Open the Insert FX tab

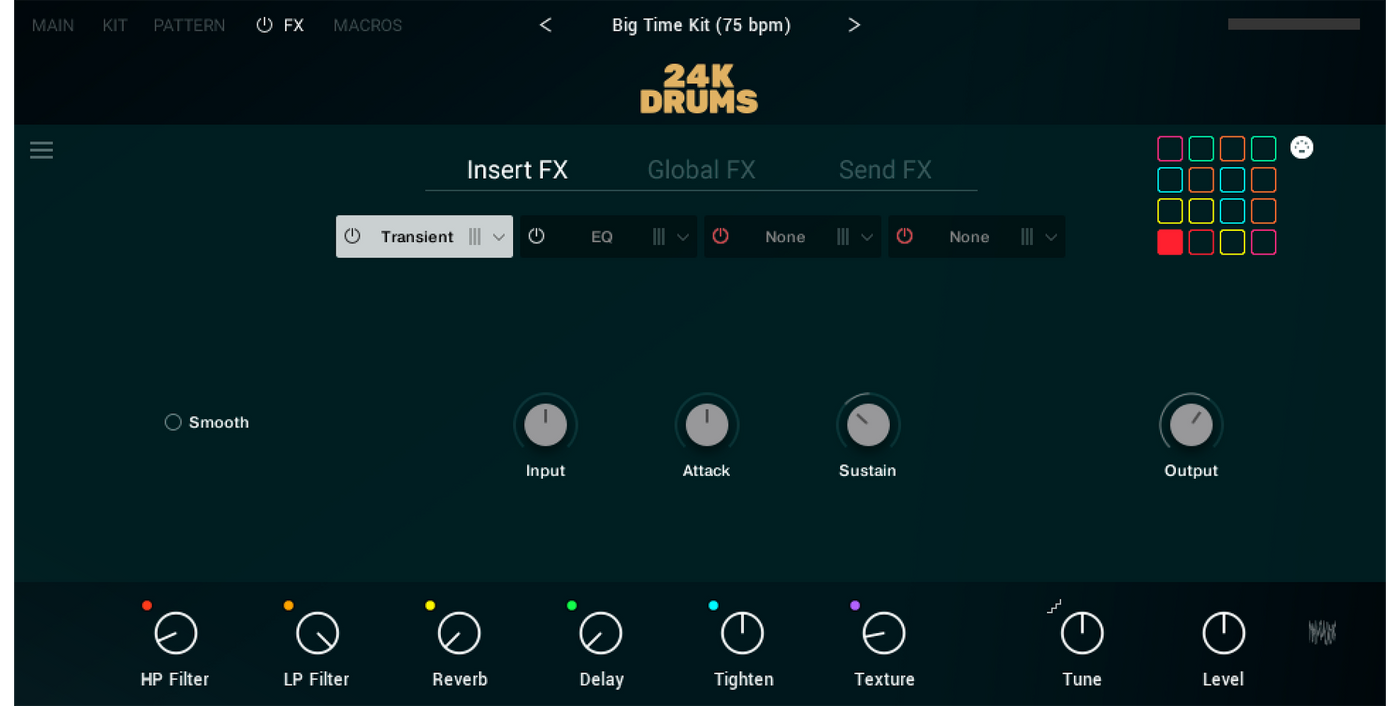pos(517,170)
